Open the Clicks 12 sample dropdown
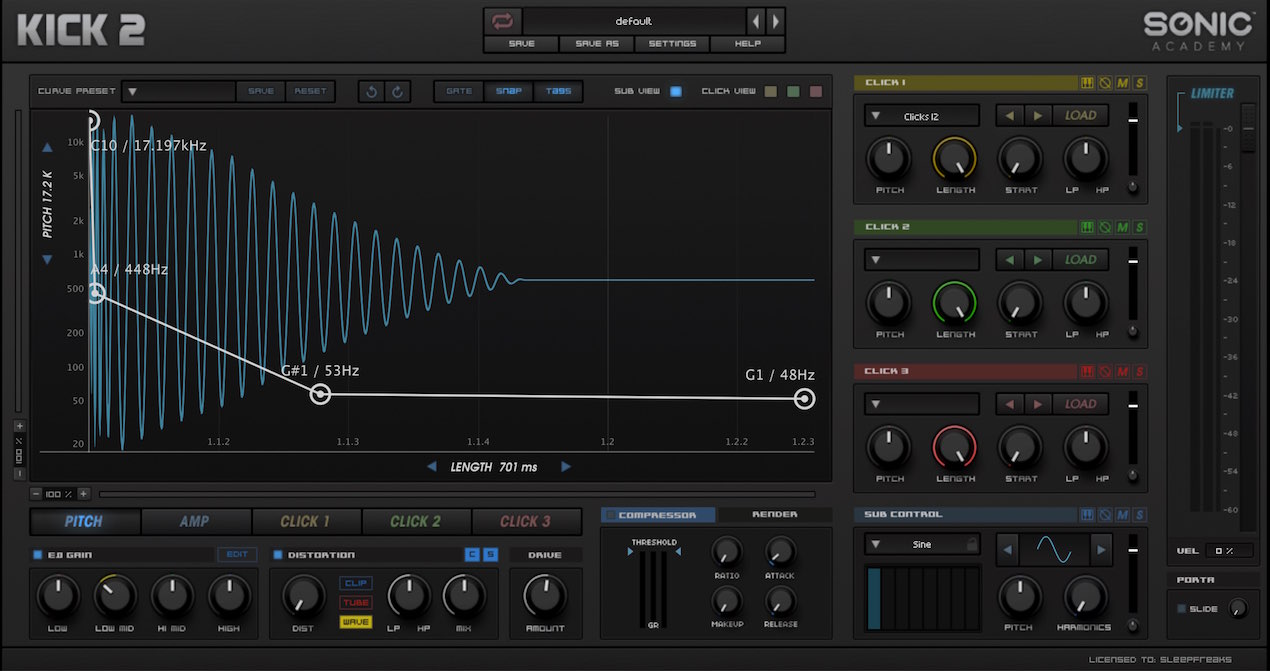Screen dimensions: 1270x671 point(921,116)
